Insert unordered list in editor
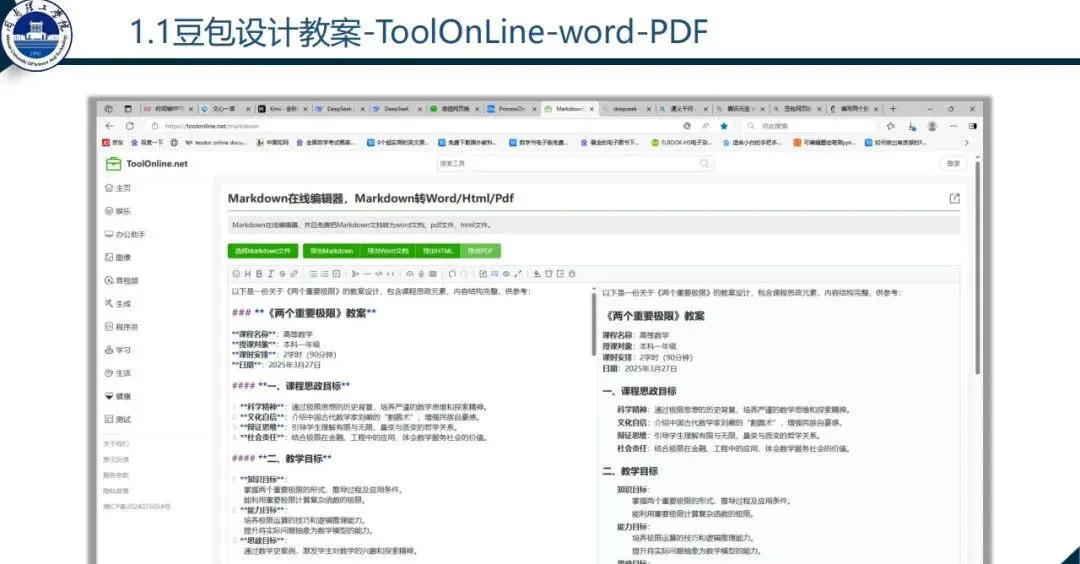Image resolution: width=1080 pixels, height=564 pixels. (313, 273)
